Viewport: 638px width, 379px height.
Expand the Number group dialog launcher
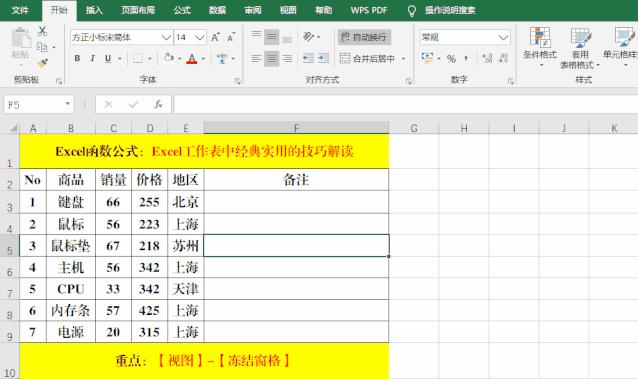[x=510, y=81]
